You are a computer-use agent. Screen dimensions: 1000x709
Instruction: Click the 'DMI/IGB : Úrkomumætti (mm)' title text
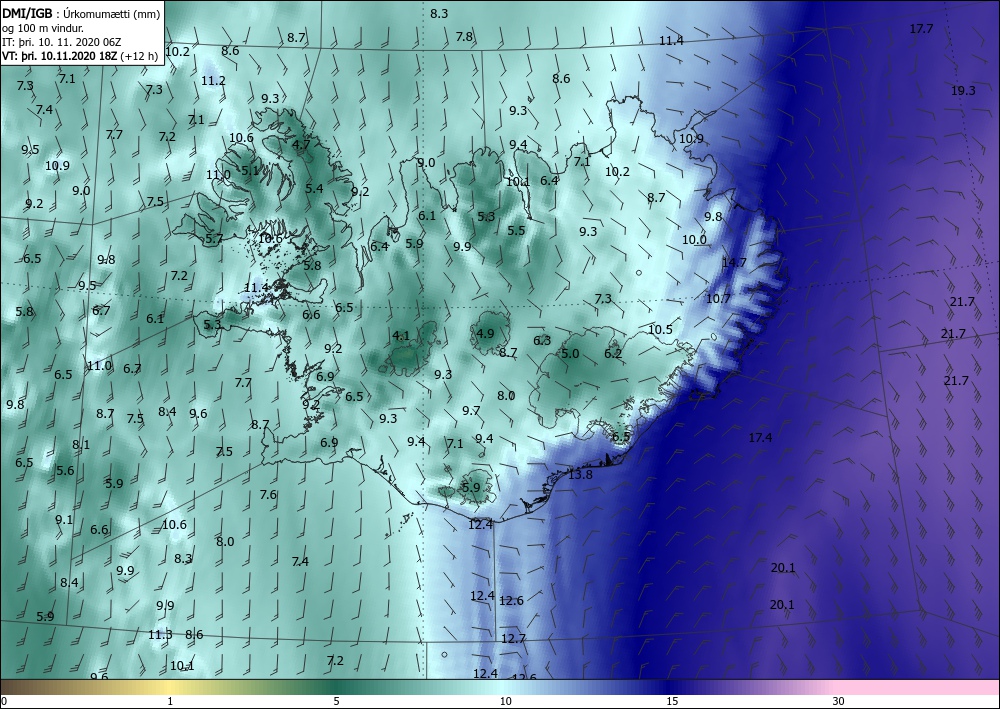pos(81,12)
